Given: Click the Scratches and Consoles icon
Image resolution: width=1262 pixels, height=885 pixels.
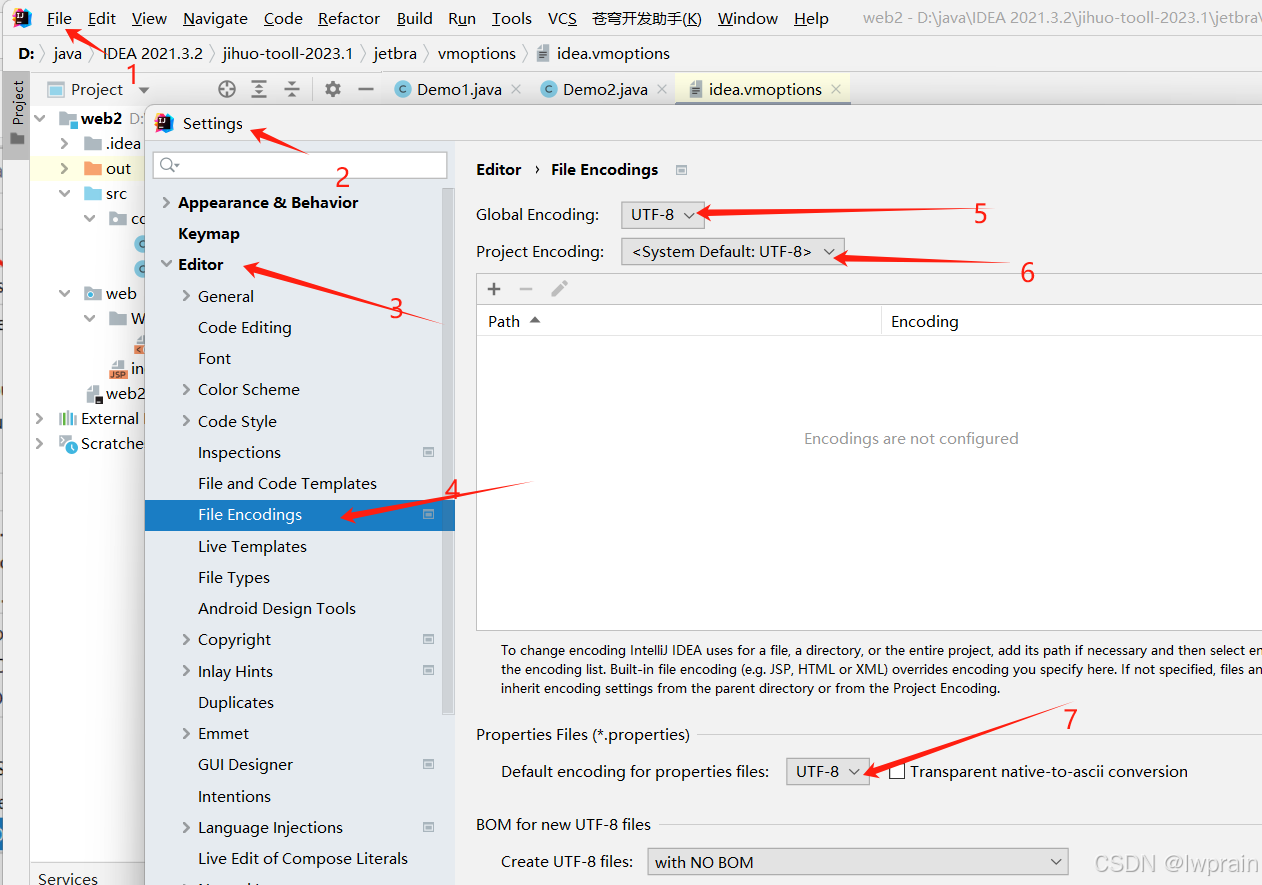Looking at the screenshot, I should pyautogui.click(x=68, y=444).
